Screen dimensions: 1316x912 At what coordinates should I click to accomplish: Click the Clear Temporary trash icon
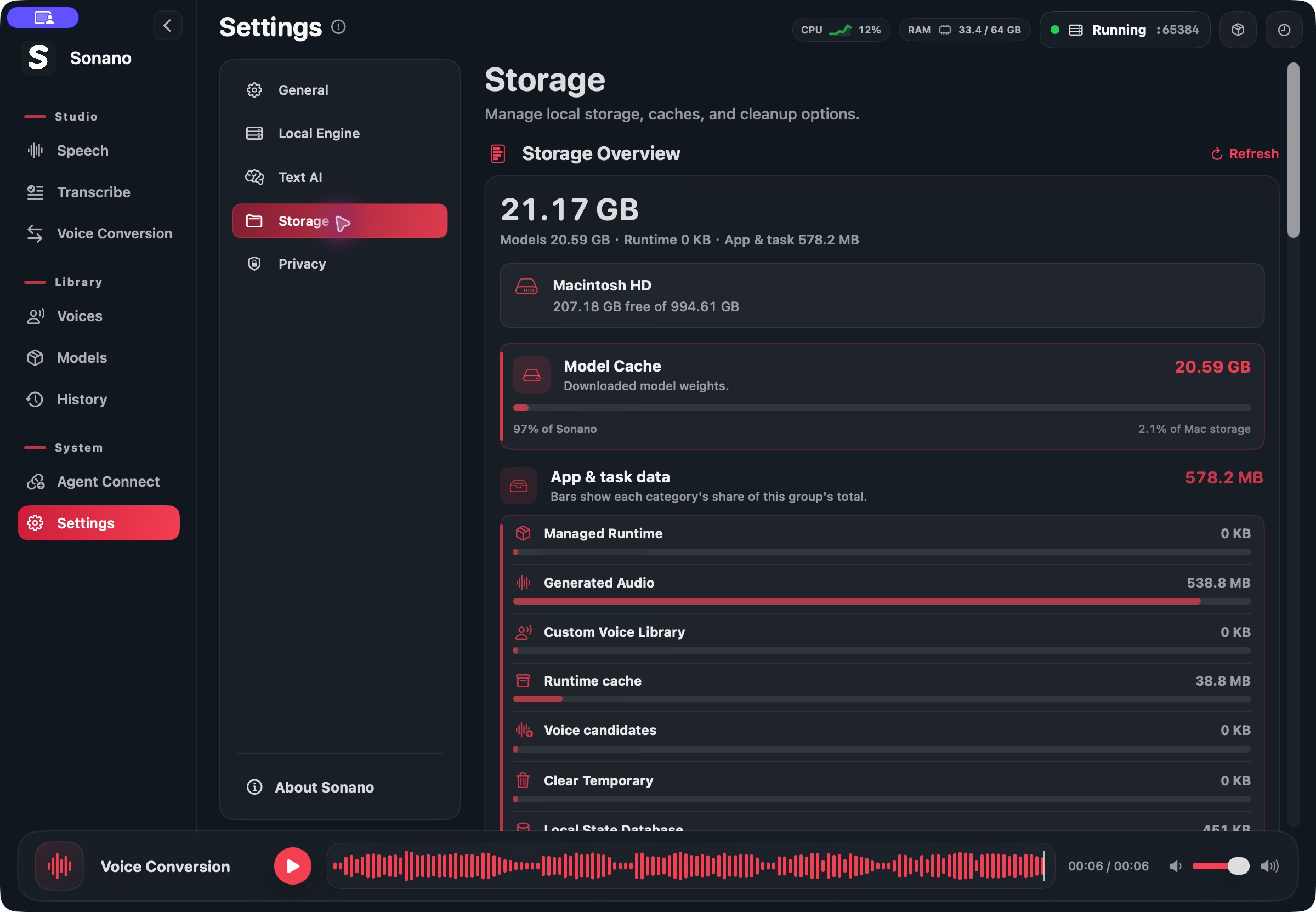(523, 780)
